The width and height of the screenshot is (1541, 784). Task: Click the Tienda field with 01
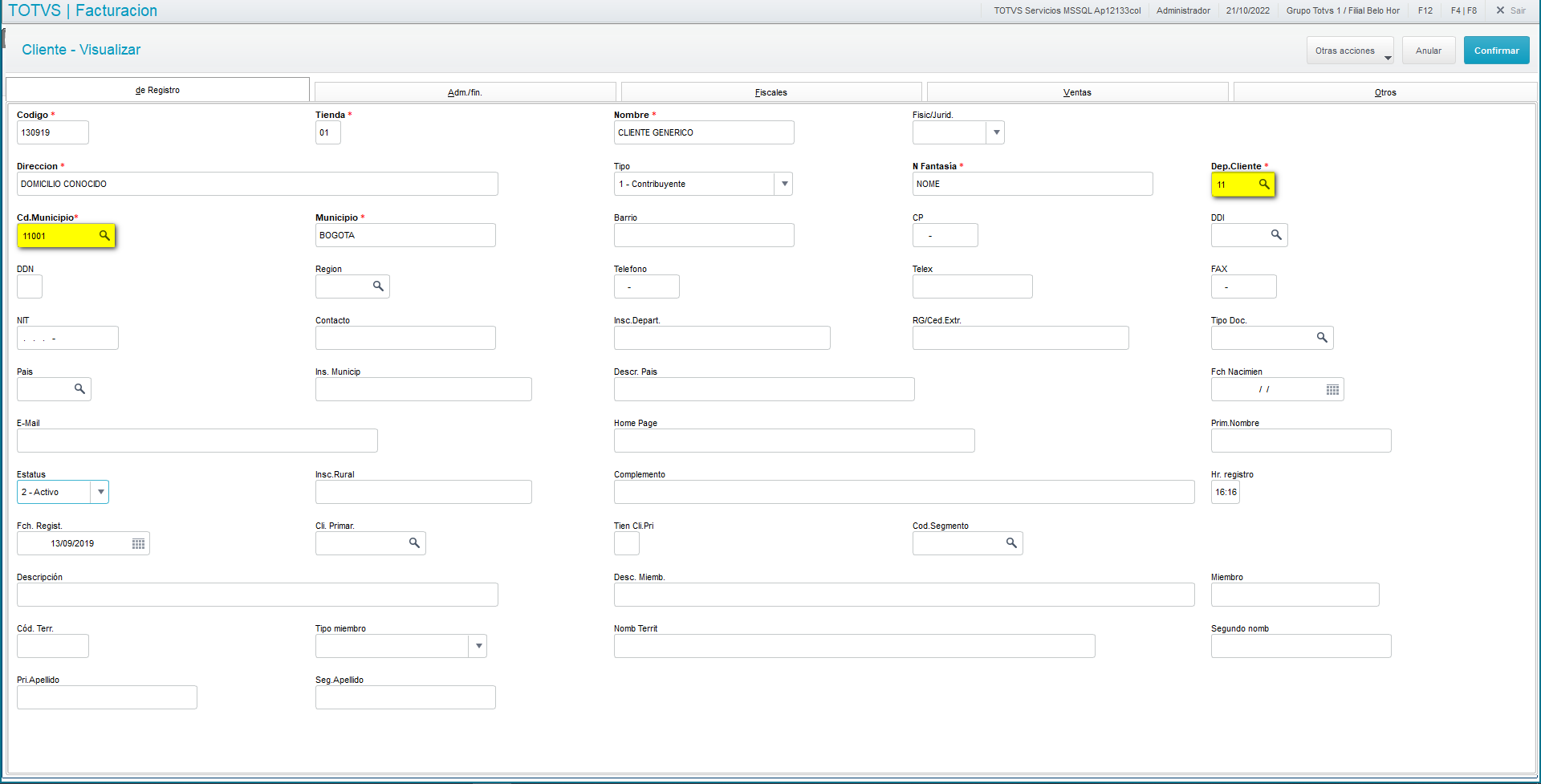click(x=328, y=132)
